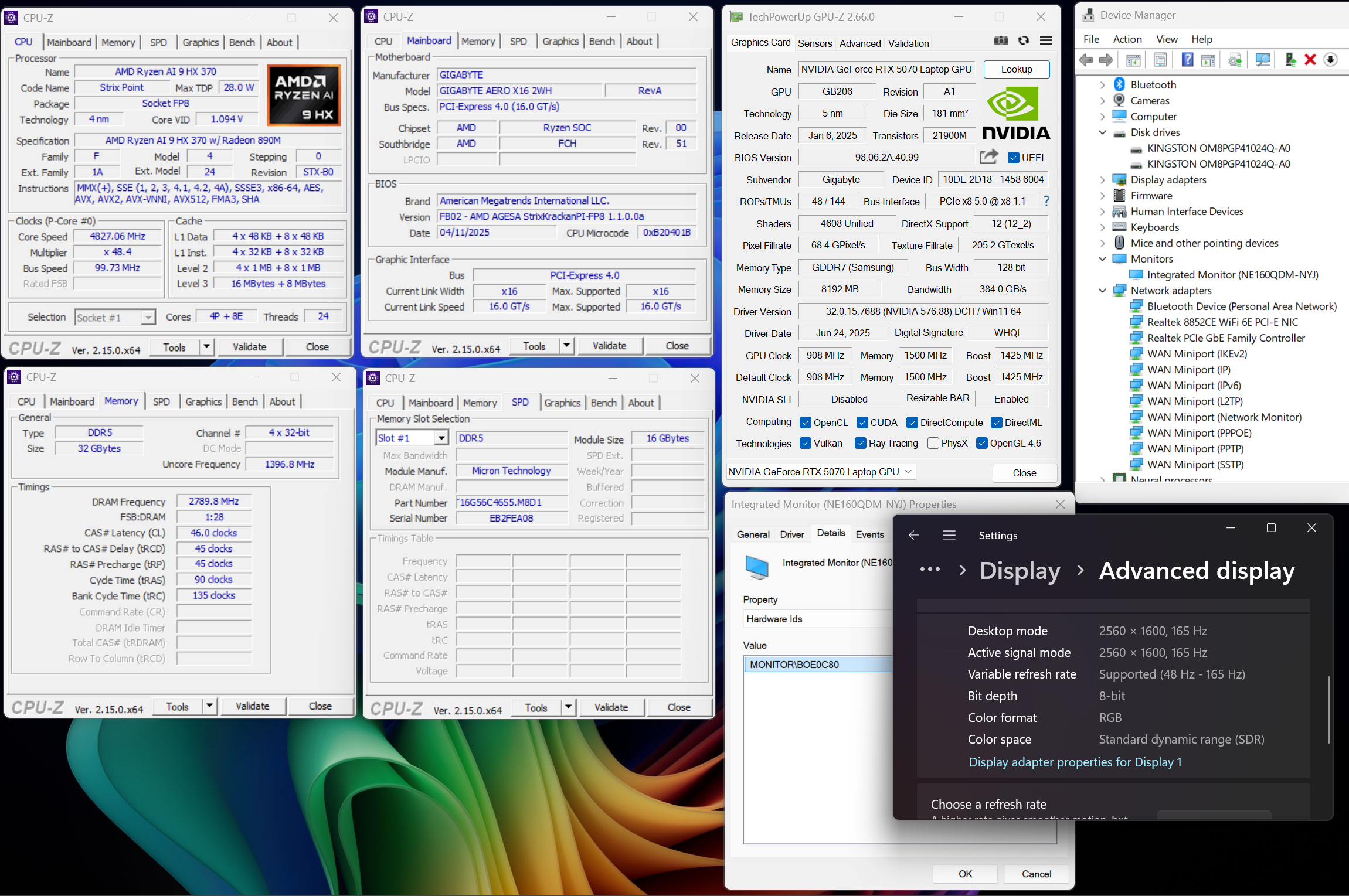Click OK in the monitor Properties dialog

coord(965,874)
